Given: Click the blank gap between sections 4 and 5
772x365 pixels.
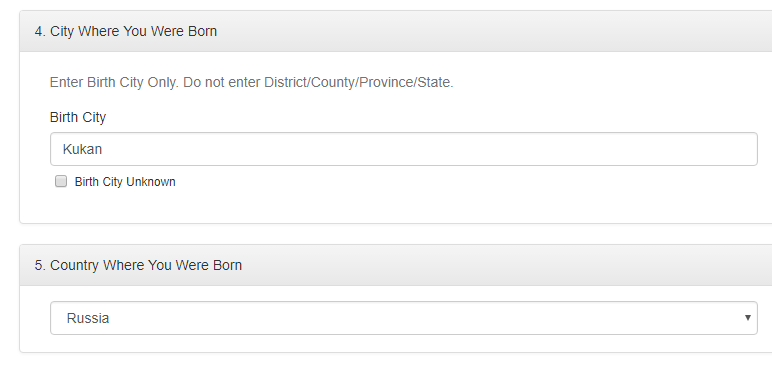Looking at the screenshot, I should pos(394,234).
